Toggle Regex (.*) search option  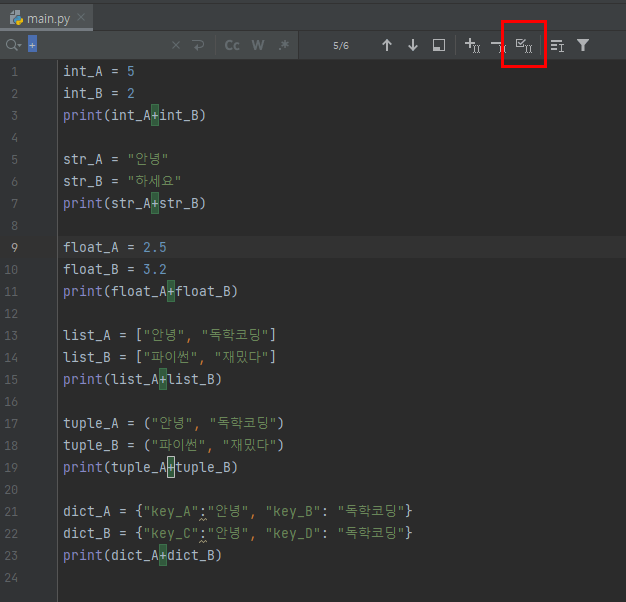pyautogui.click(x=283, y=45)
